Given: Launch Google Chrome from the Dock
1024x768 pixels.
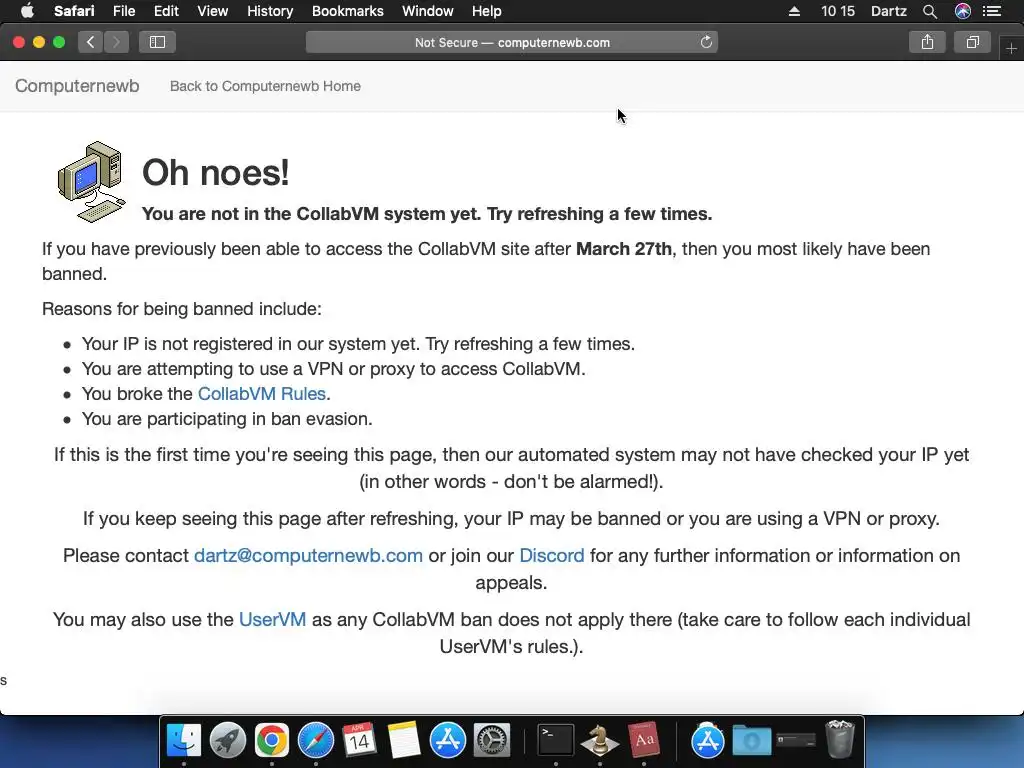Looking at the screenshot, I should click(x=272, y=741).
